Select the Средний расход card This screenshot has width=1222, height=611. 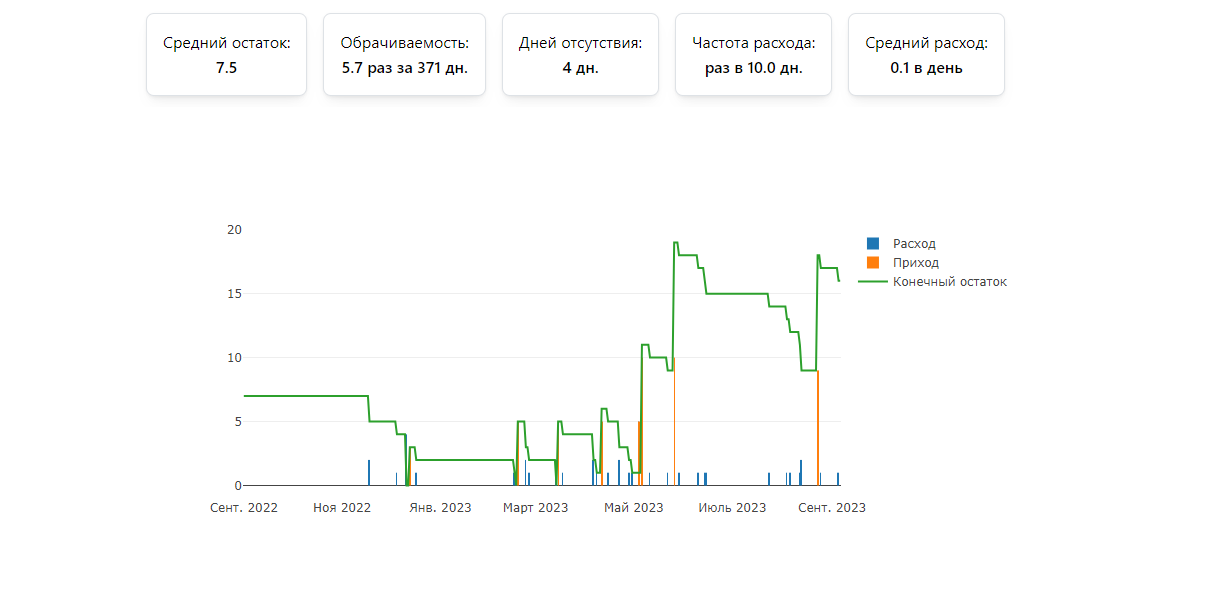[x=926, y=55]
